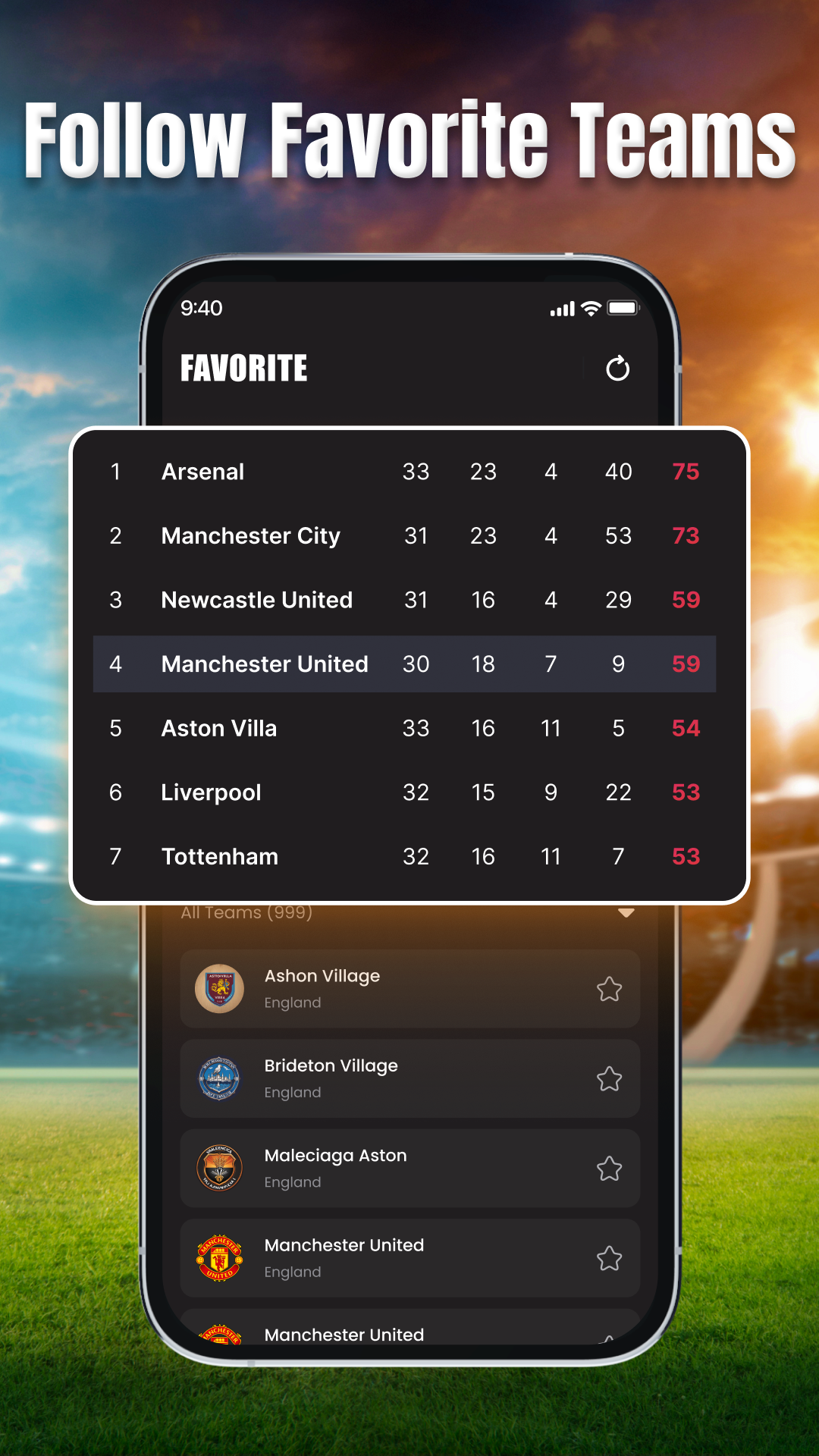Select the Arsenal row in standings

(404, 472)
